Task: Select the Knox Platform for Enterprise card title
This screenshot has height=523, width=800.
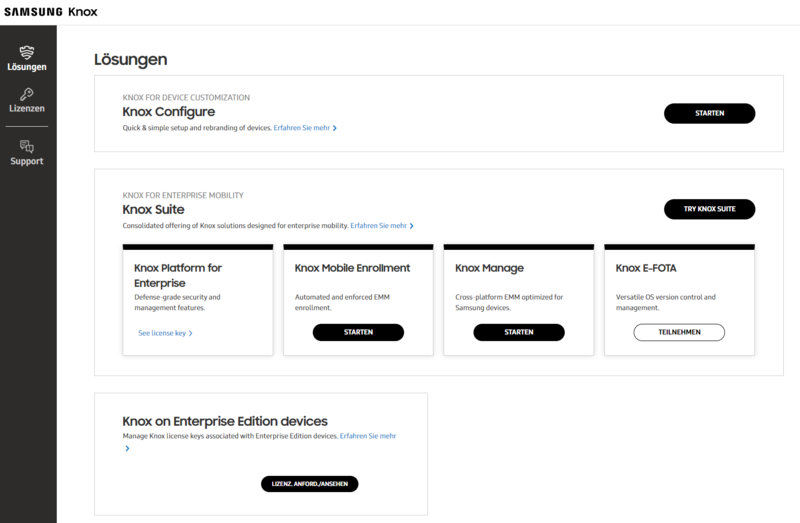Action: (178, 276)
